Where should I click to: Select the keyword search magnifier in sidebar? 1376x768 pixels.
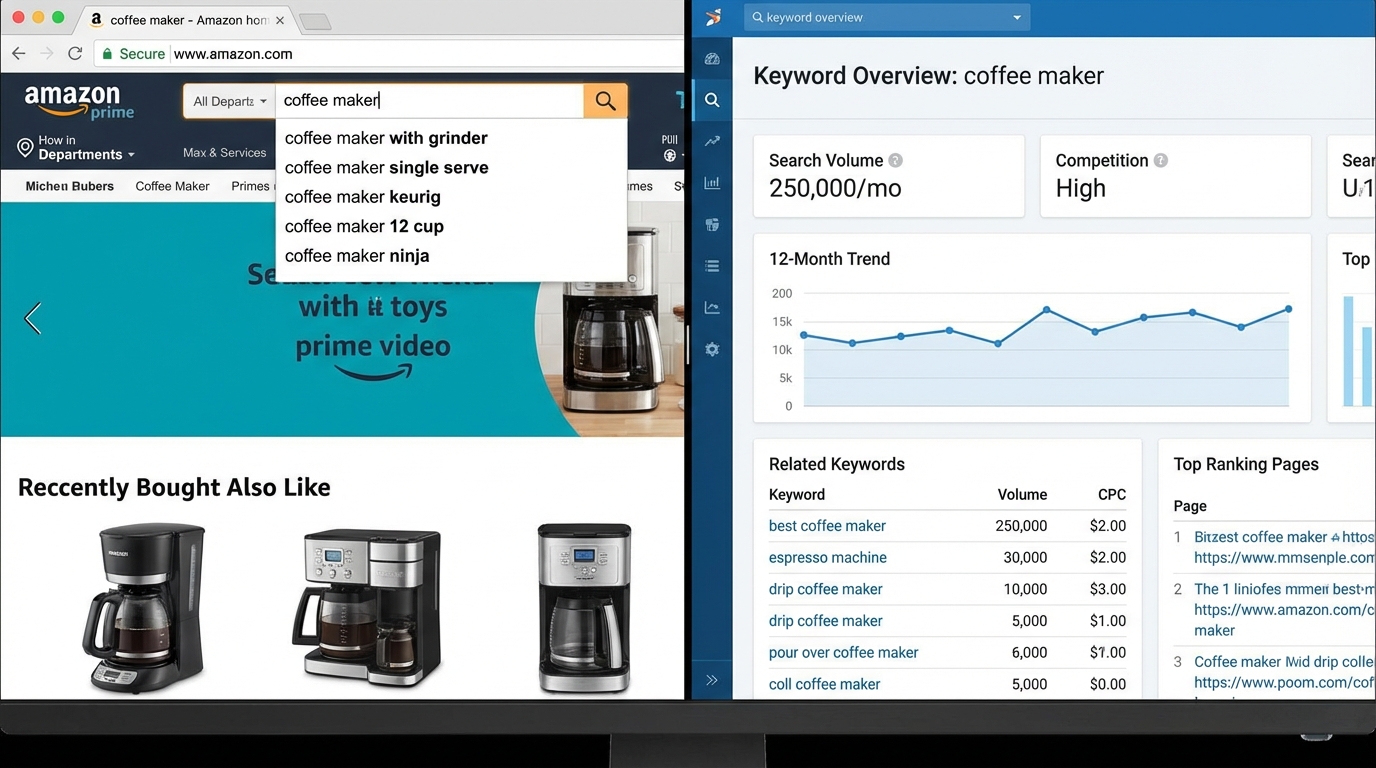pos(711,100)
